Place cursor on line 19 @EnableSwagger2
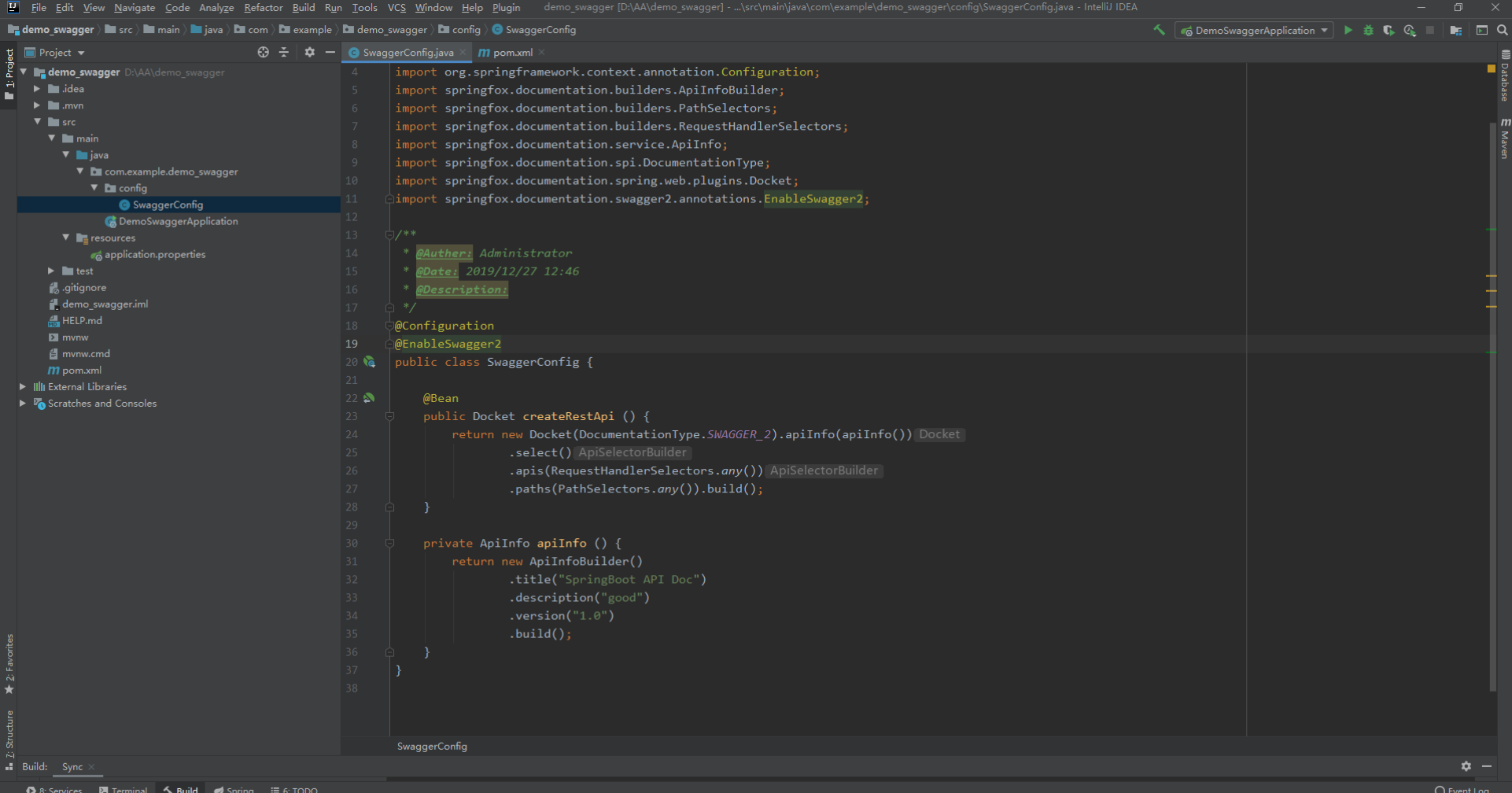 point(448,344)
